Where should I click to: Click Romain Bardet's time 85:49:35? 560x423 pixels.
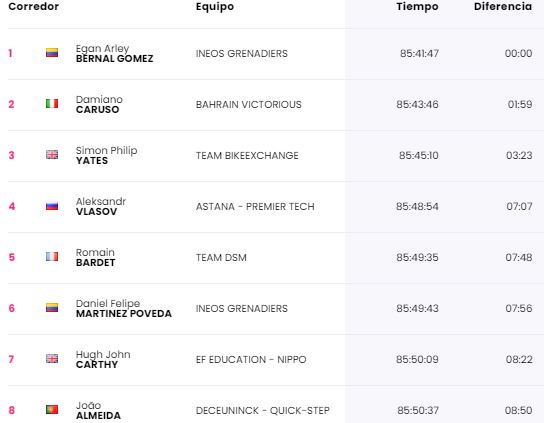[x=417, y=258]
